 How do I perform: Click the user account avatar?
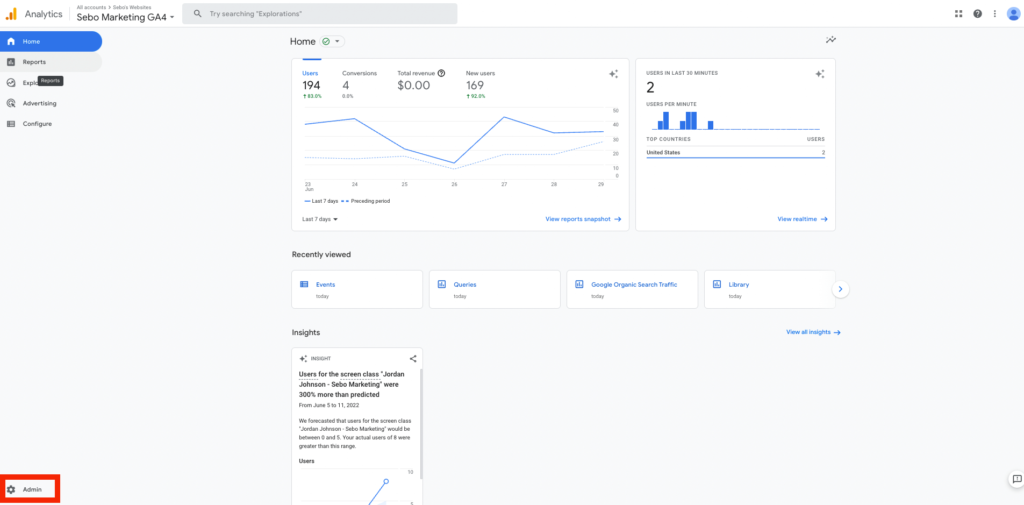(1014, 14)
